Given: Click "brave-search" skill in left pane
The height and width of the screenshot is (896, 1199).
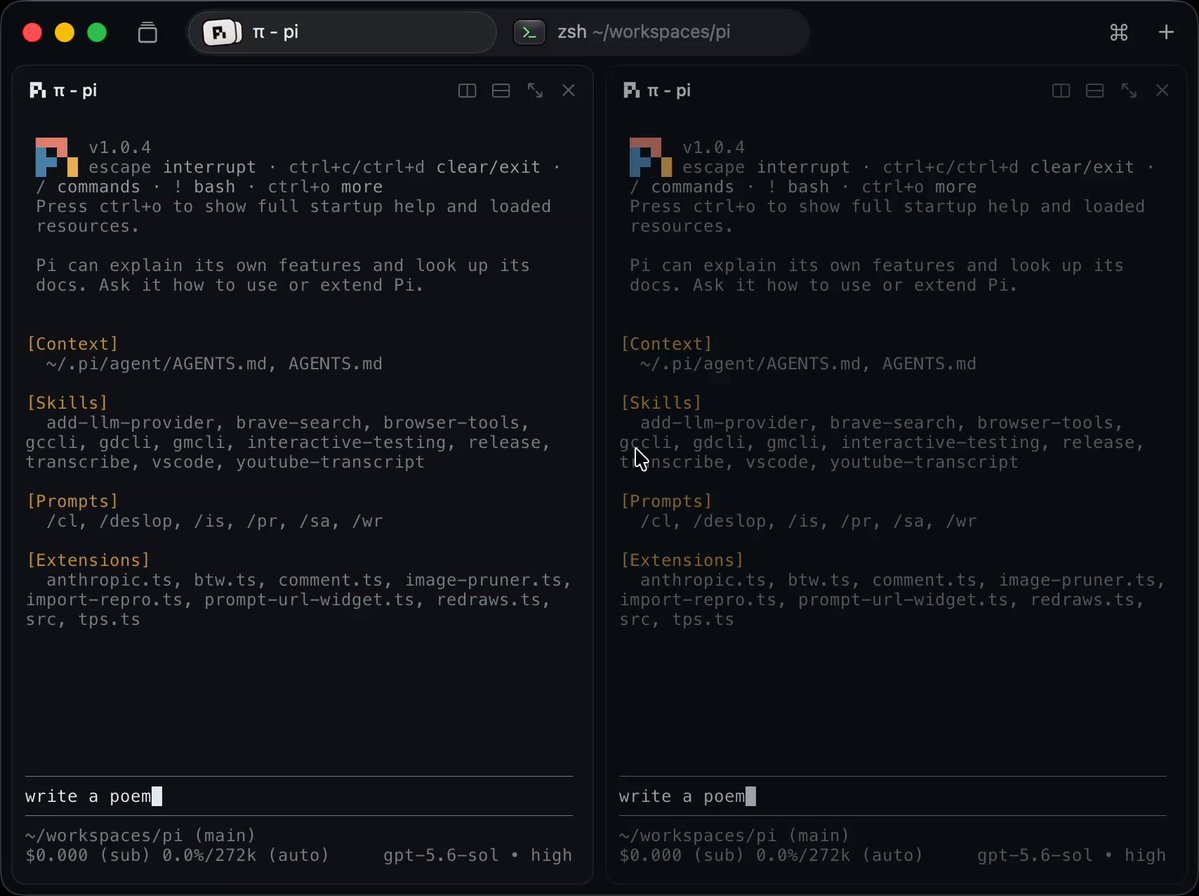Looking at the screenshot, I should click(299, 423).
